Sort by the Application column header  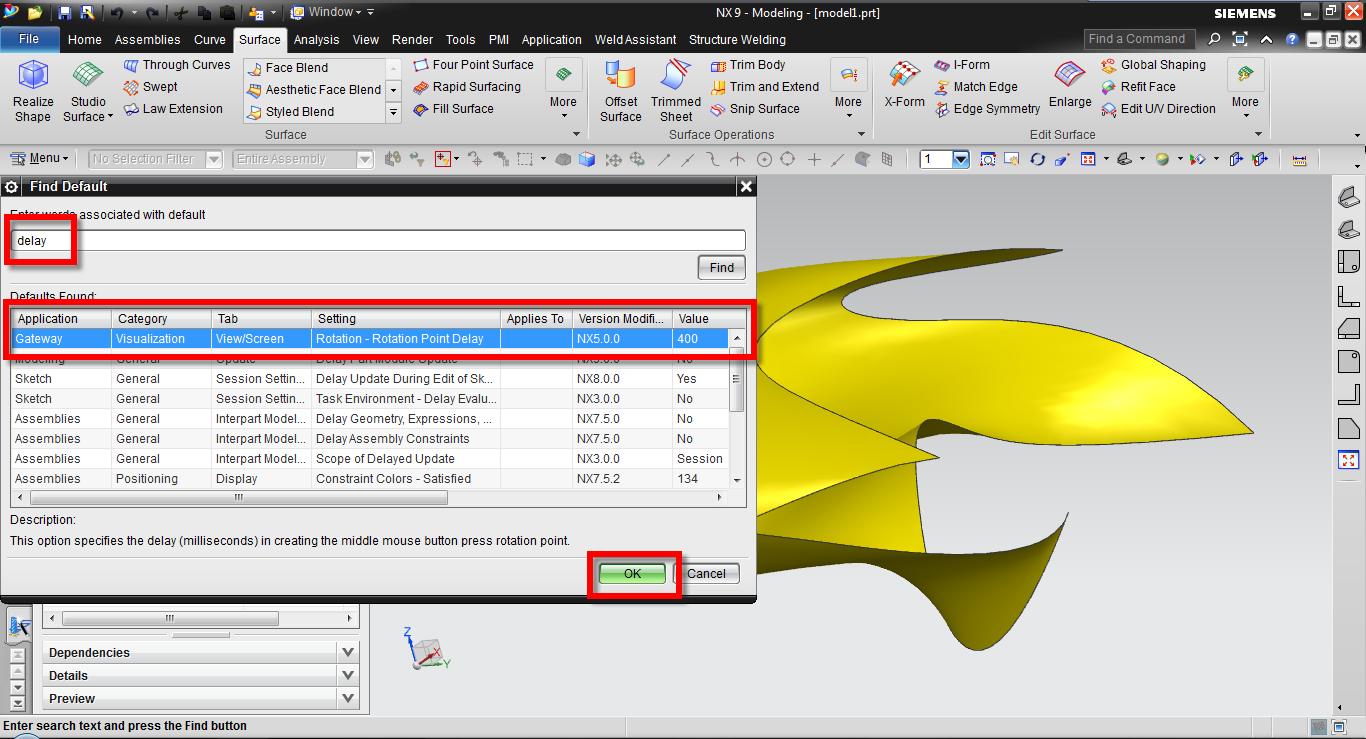62,319
